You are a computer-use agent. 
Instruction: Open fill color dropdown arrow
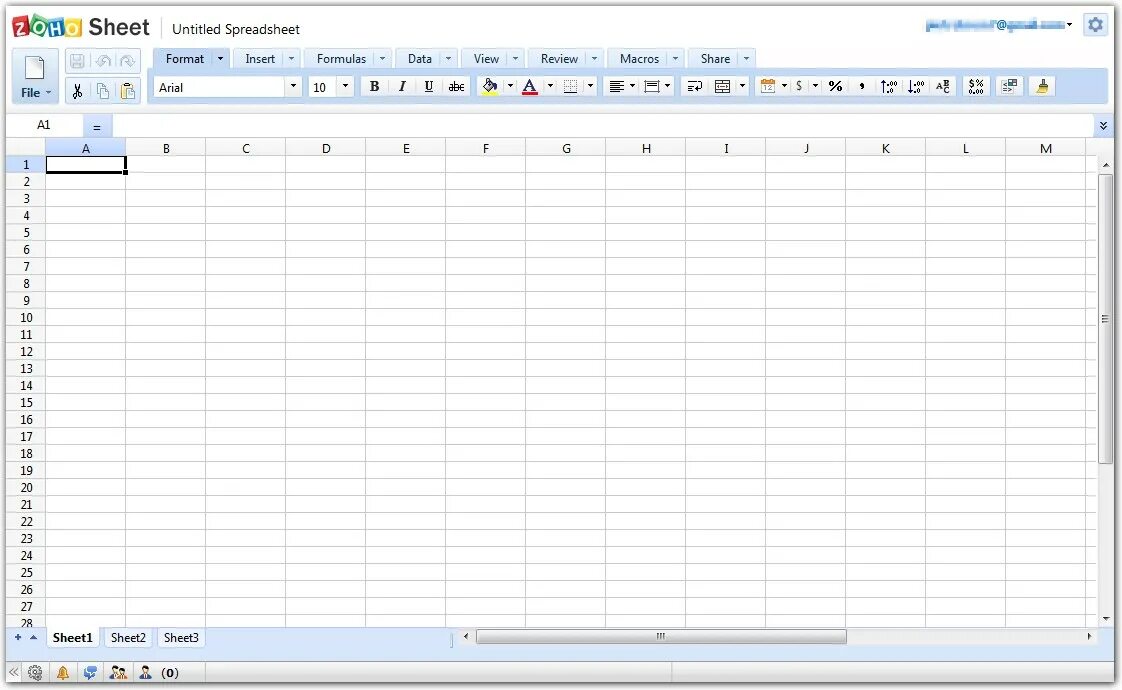click(x=510, y=86)
